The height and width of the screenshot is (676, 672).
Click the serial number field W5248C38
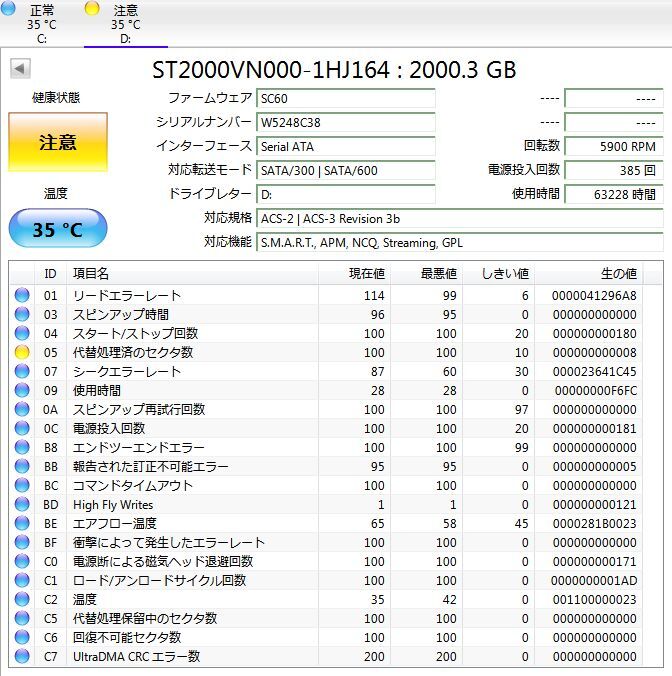coord(346,122)
